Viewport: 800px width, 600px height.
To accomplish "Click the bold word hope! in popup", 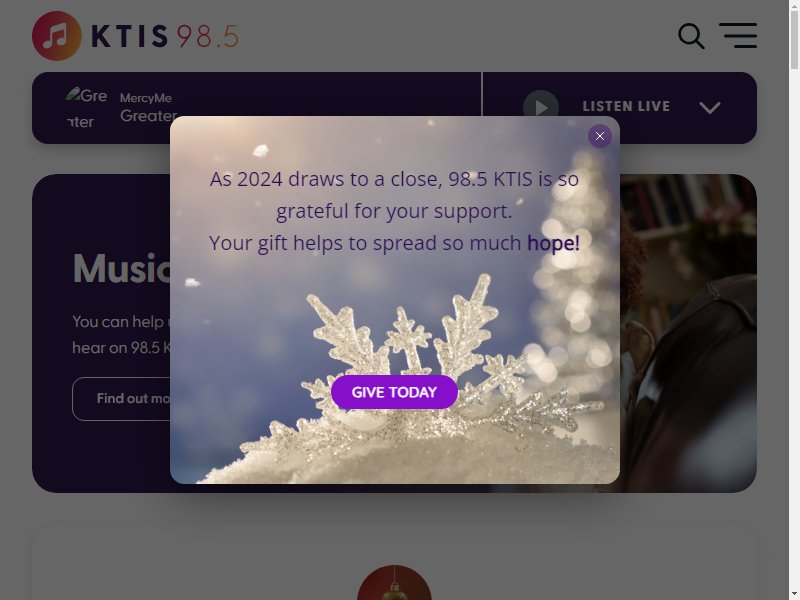I will (x=554, y=243).
